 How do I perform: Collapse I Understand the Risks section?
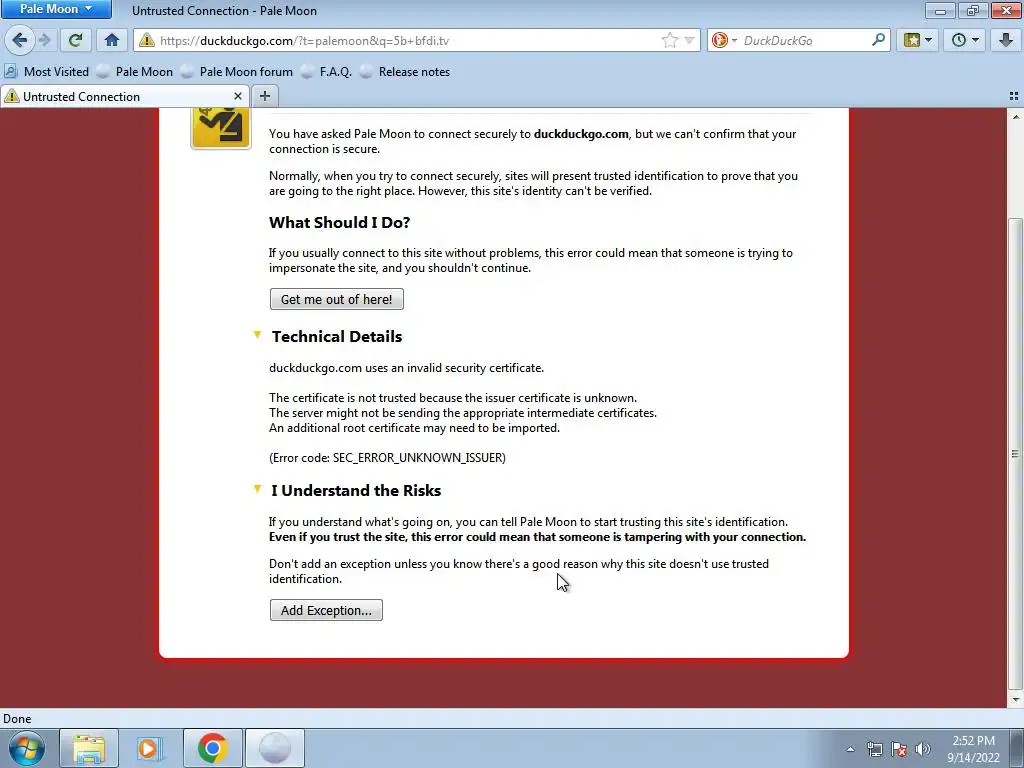(257, 489)
